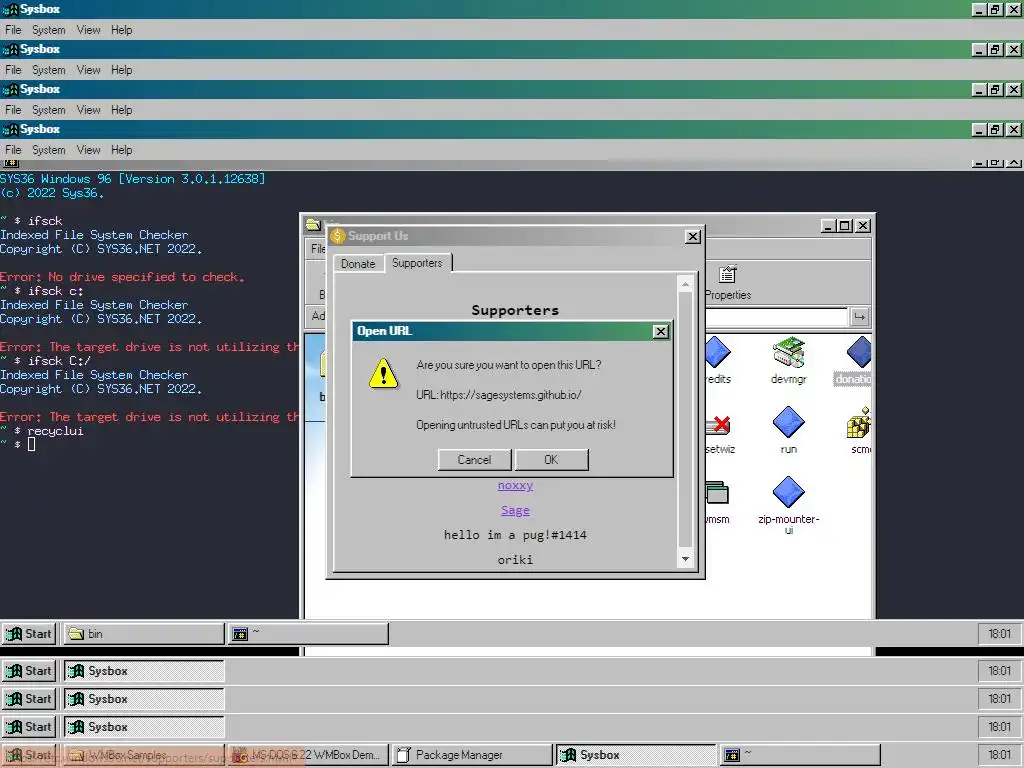
Task: Click terminal command 'ifsck c:'
Action: [56, 291]
